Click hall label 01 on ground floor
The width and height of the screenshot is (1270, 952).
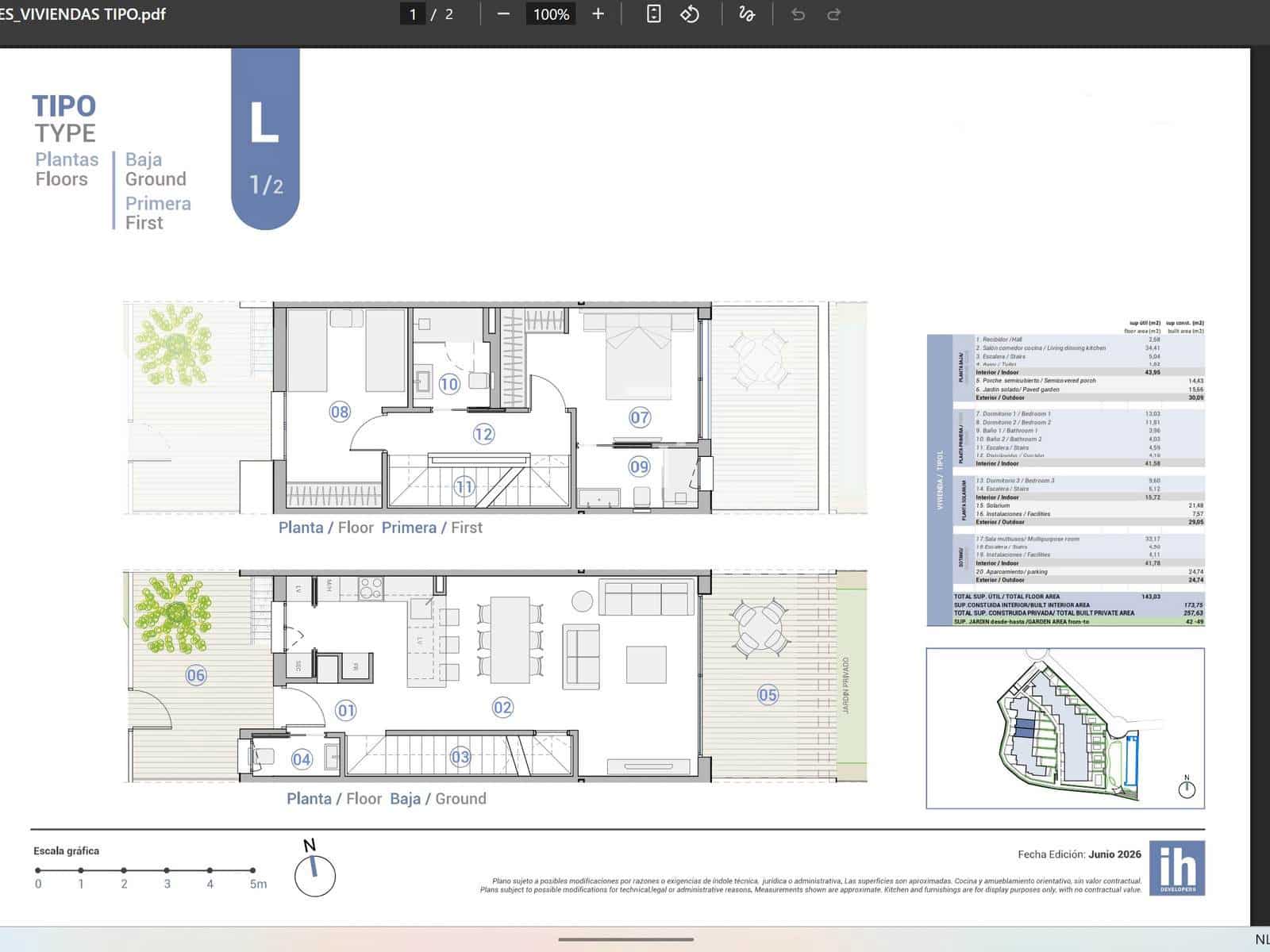tap(346, 710)
